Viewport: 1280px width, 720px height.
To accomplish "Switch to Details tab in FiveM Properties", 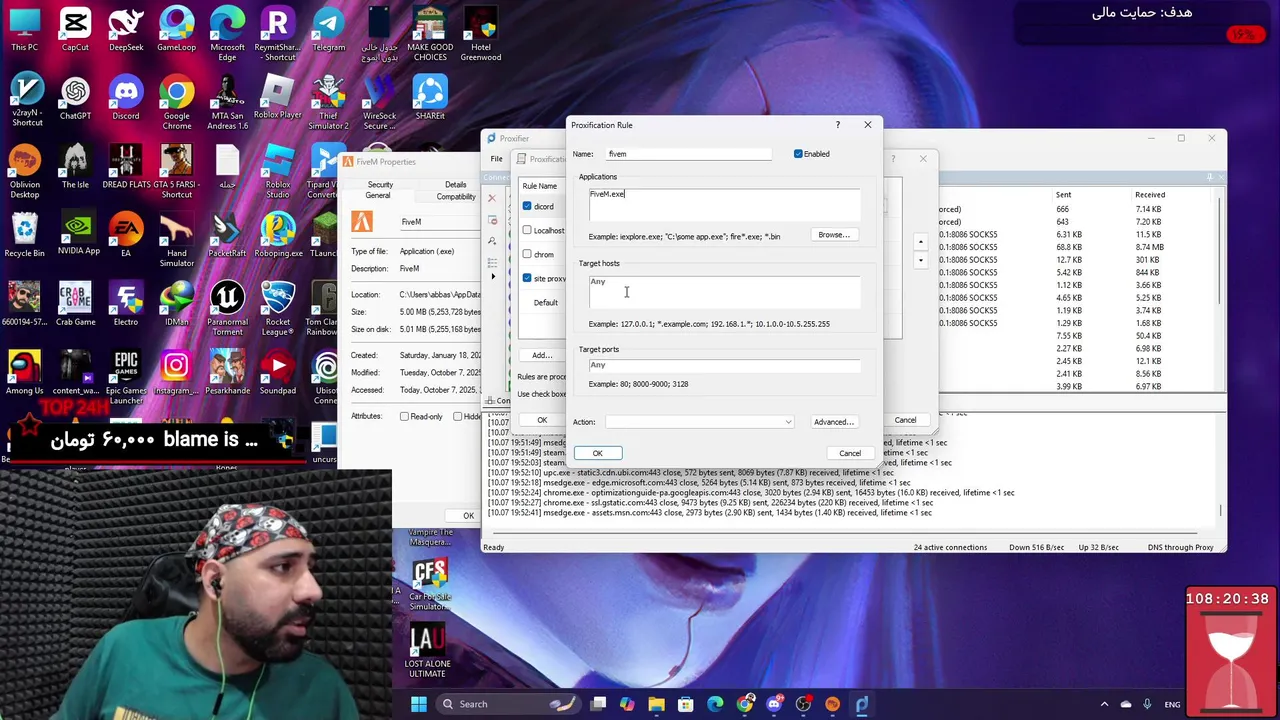I will pyautogui.click(x=455, y=184).
